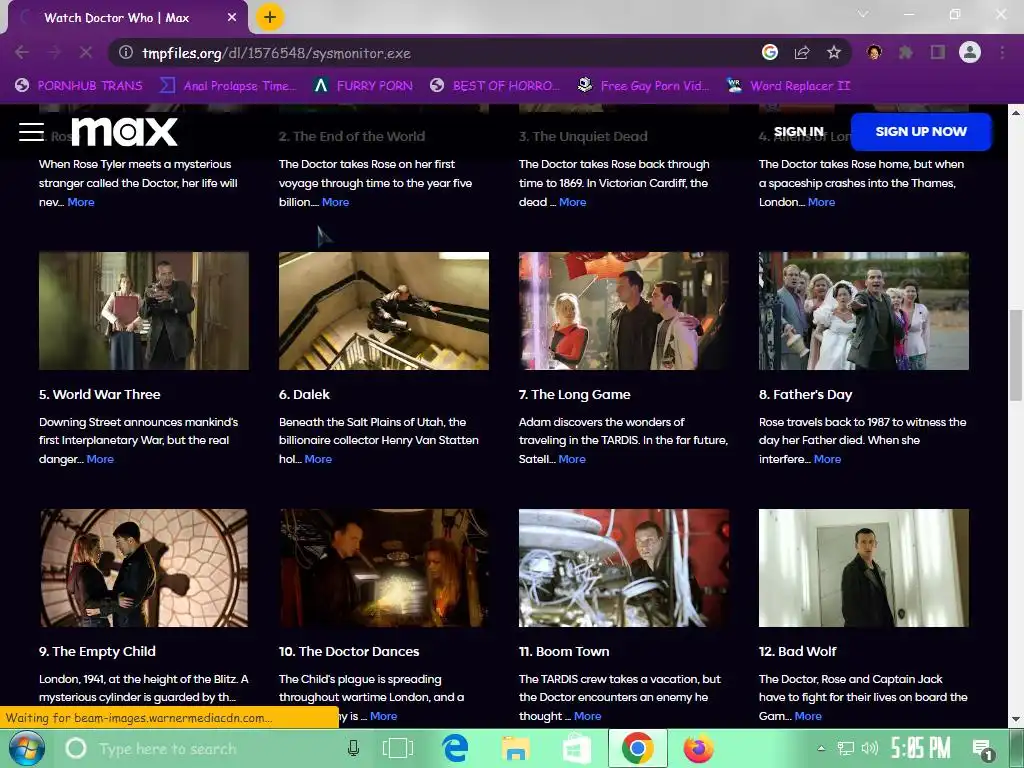
Task: Open the Chrome profile icon
Action: click(970, 52)
